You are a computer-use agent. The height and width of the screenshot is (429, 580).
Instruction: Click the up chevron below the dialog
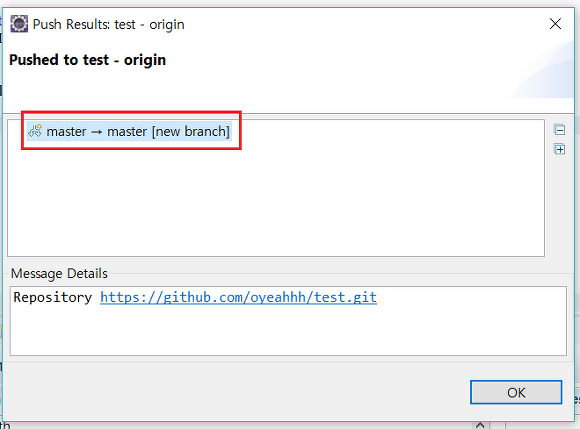click(480, 425)
